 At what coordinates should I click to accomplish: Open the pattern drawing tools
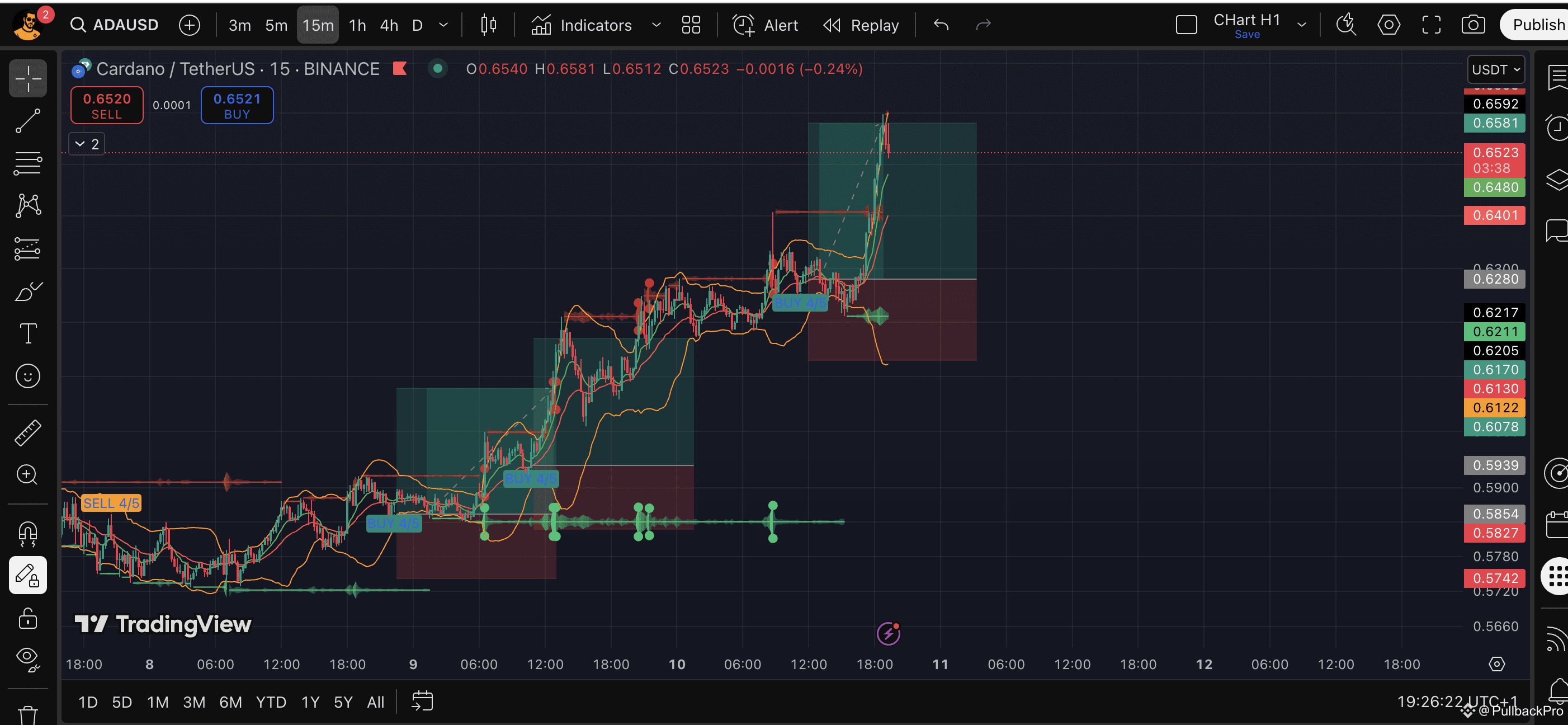point(28,206)
